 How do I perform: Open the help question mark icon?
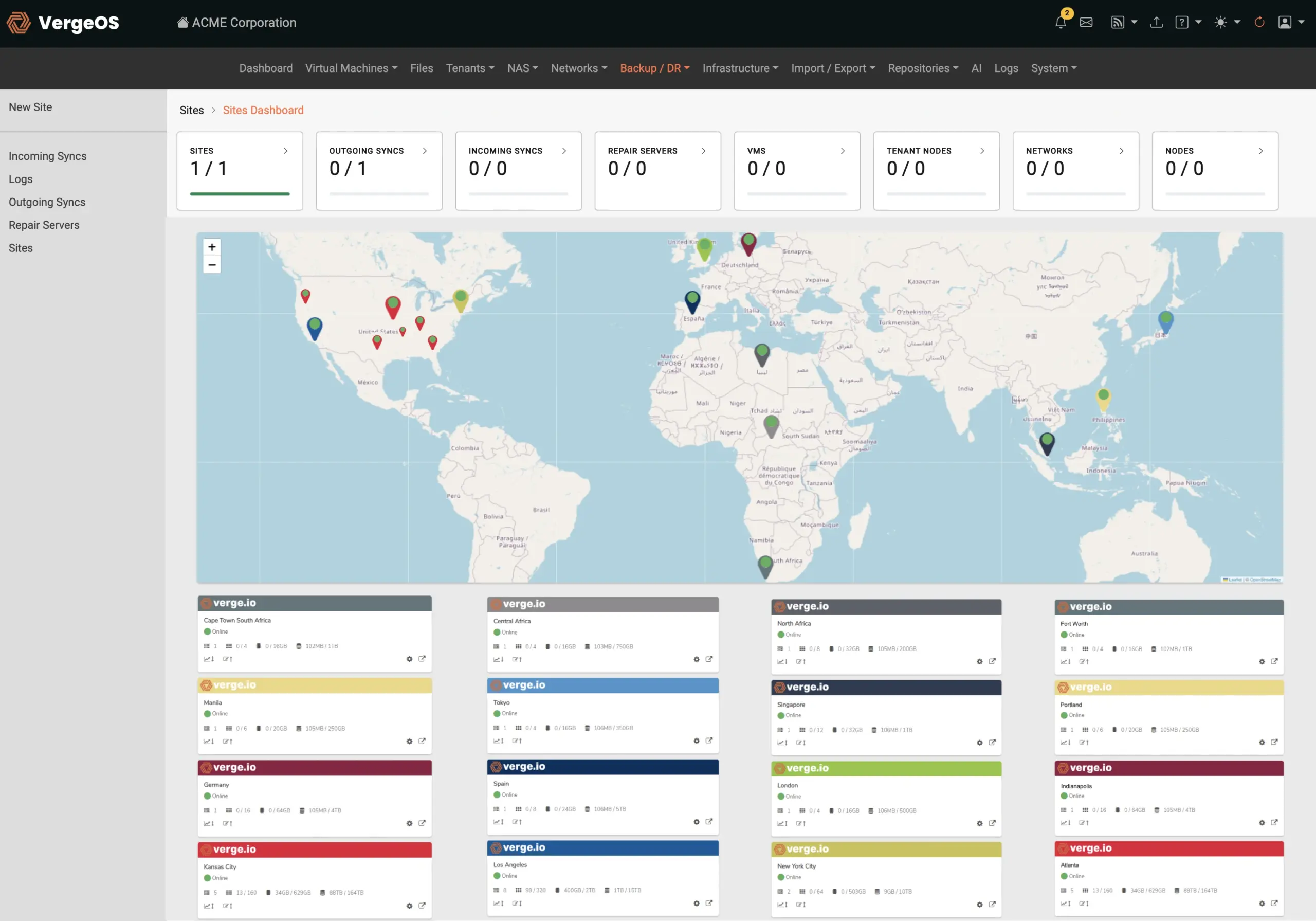(x=1182, y=22)
